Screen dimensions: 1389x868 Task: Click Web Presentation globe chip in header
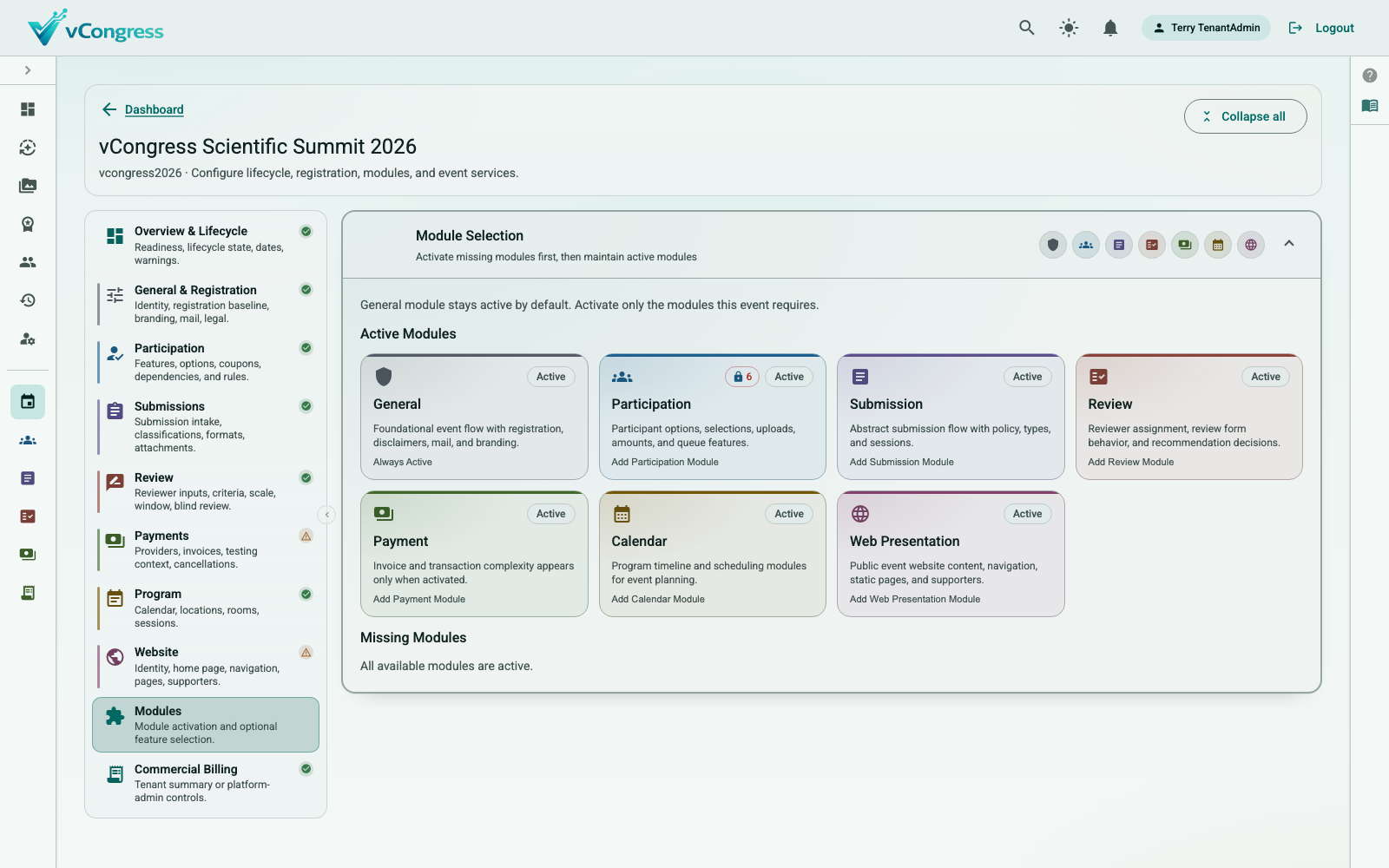tap(1251, 245)
